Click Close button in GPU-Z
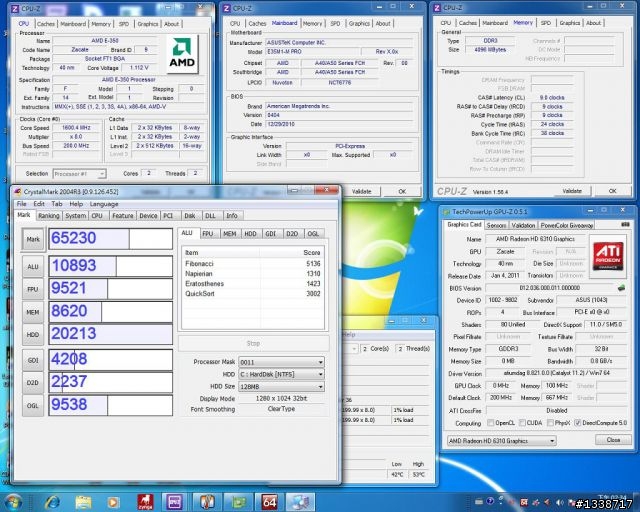 click(x=613, y=440)
